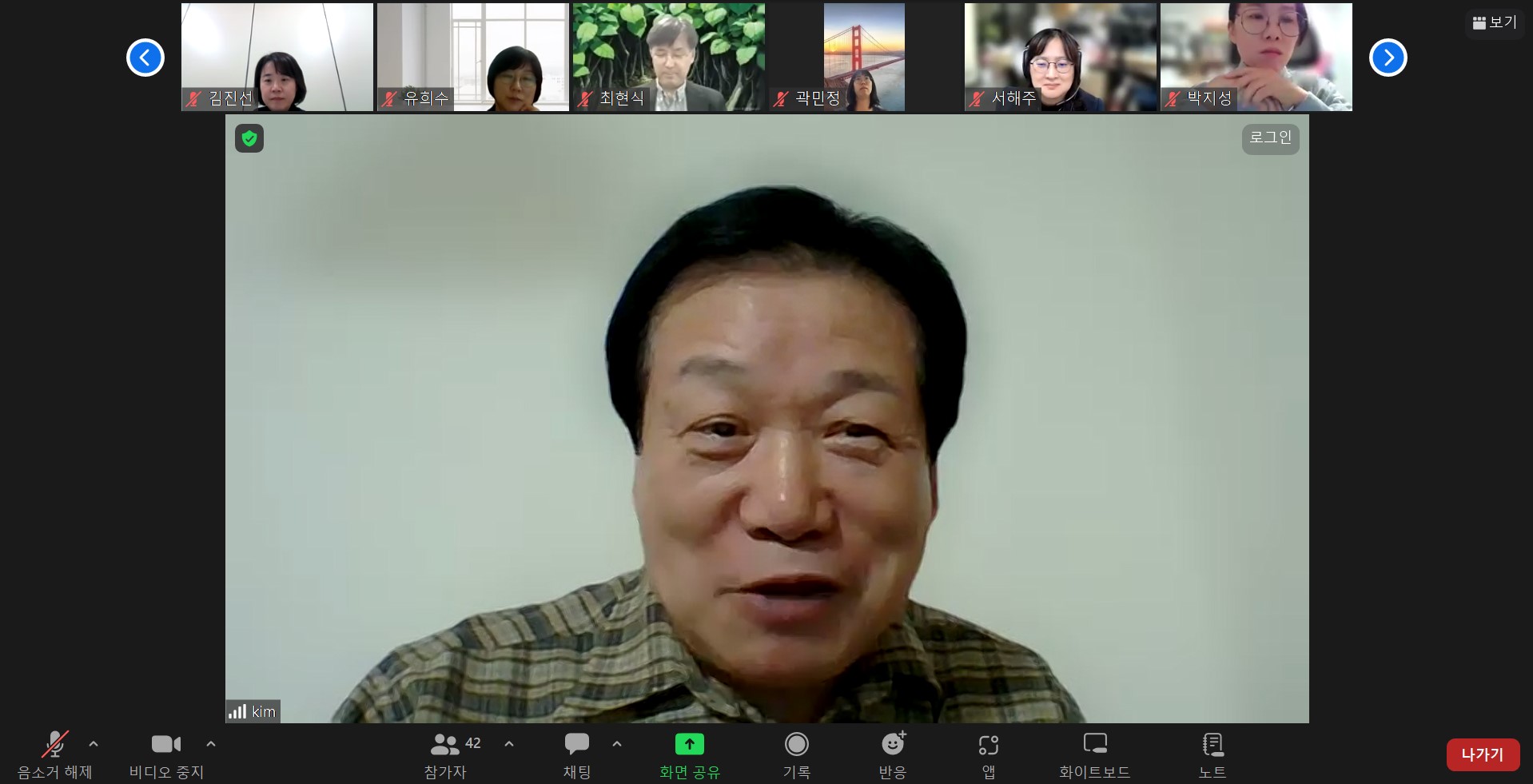Screen dimensions: 1533x784
Task: Select 서해주 video thumbnail
Action: click(x=1061, y=57)
